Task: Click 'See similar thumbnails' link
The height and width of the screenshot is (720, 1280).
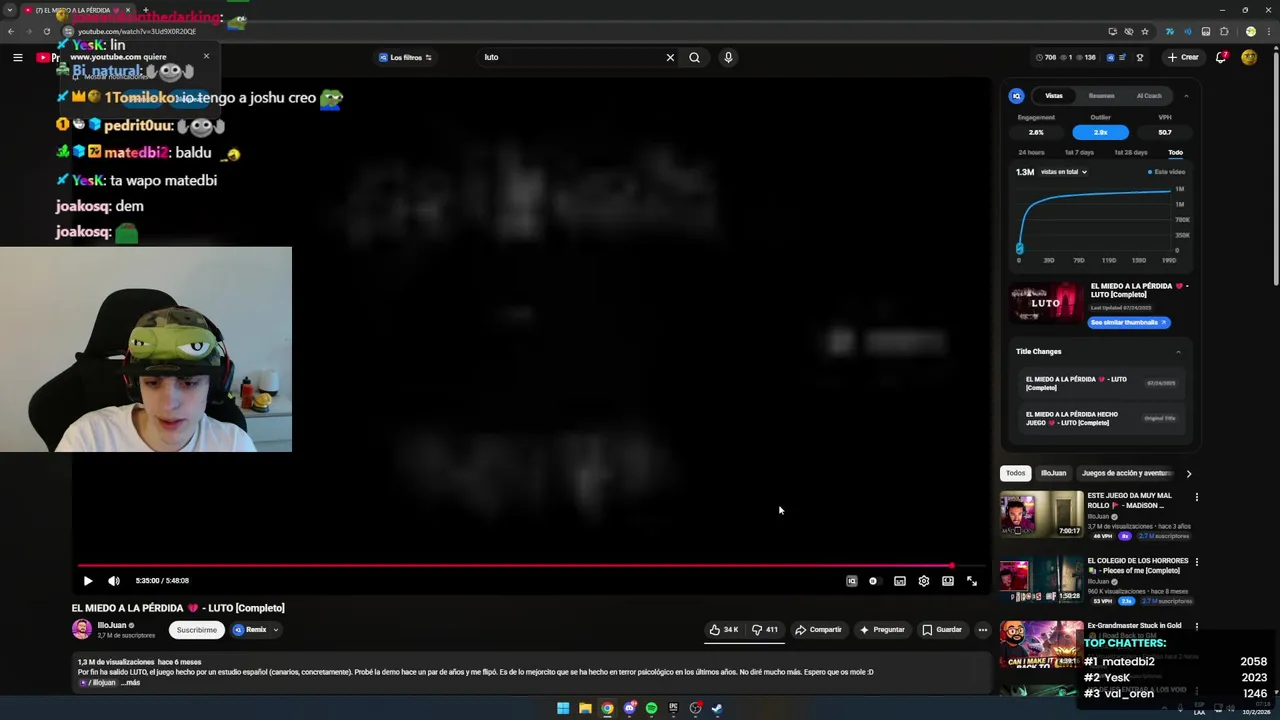Action: pos(1128,322)
